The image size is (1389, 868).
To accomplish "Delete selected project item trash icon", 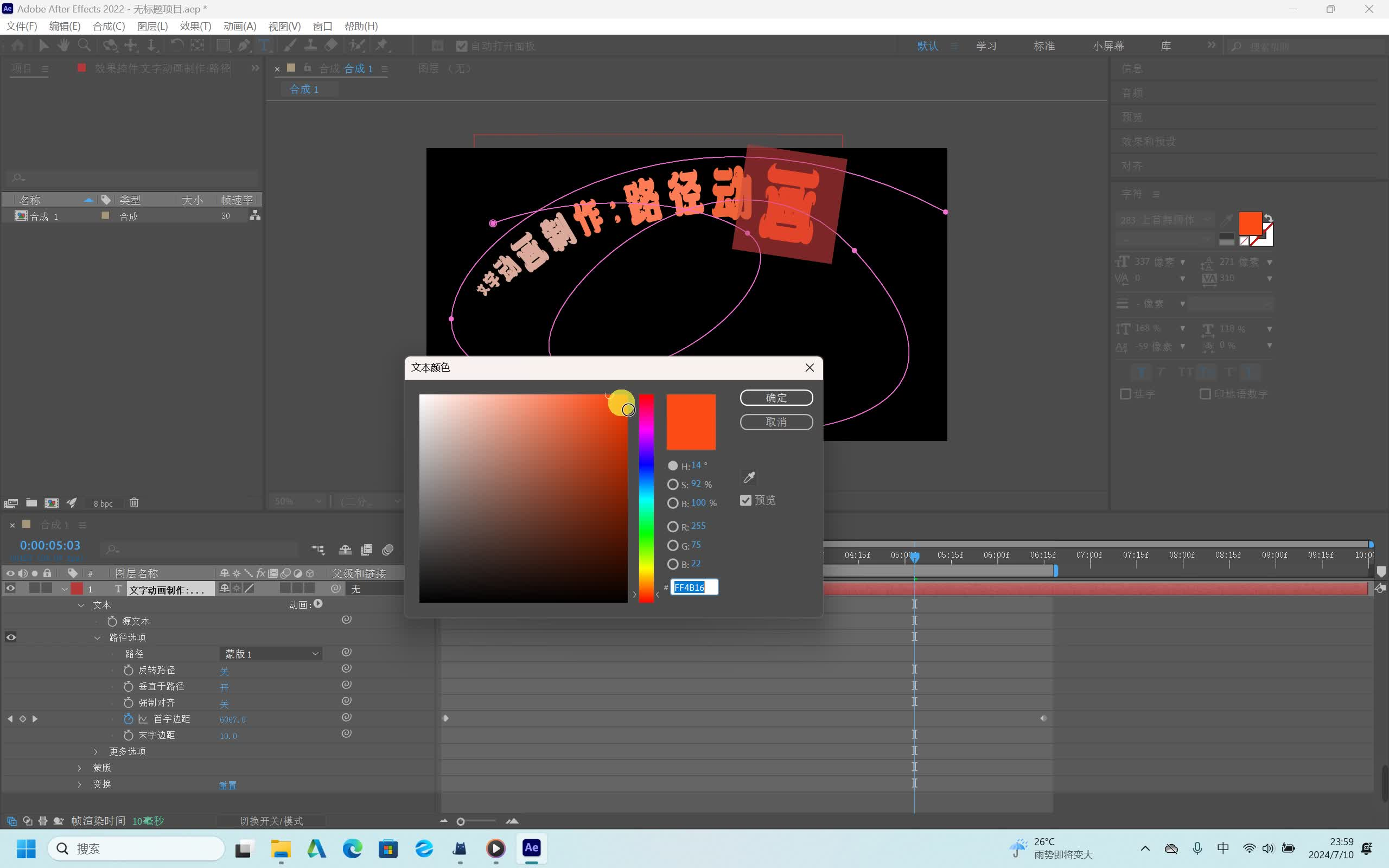I will point(133,502).
